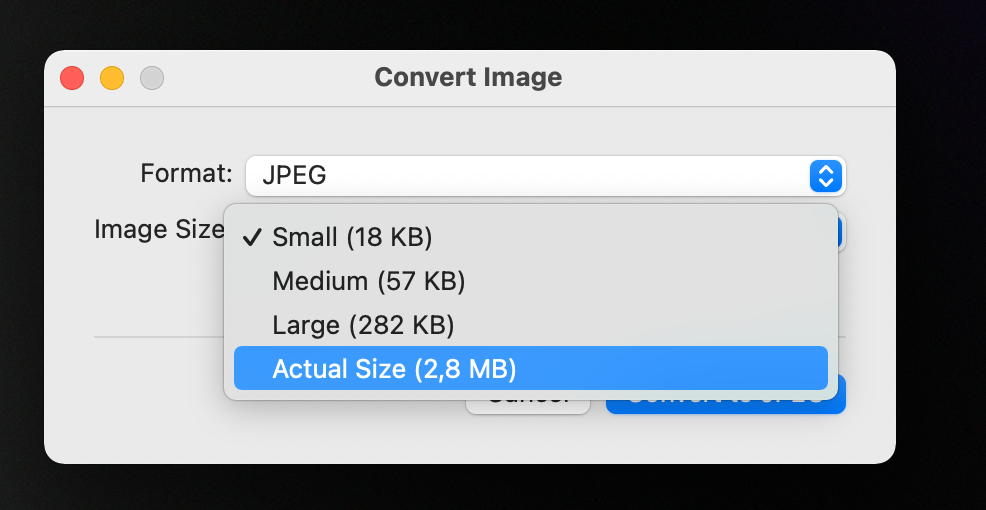Click the Image Size label text
Viewport: 986px width, 510px height.
pyautogui.click(x=159, y=230)
